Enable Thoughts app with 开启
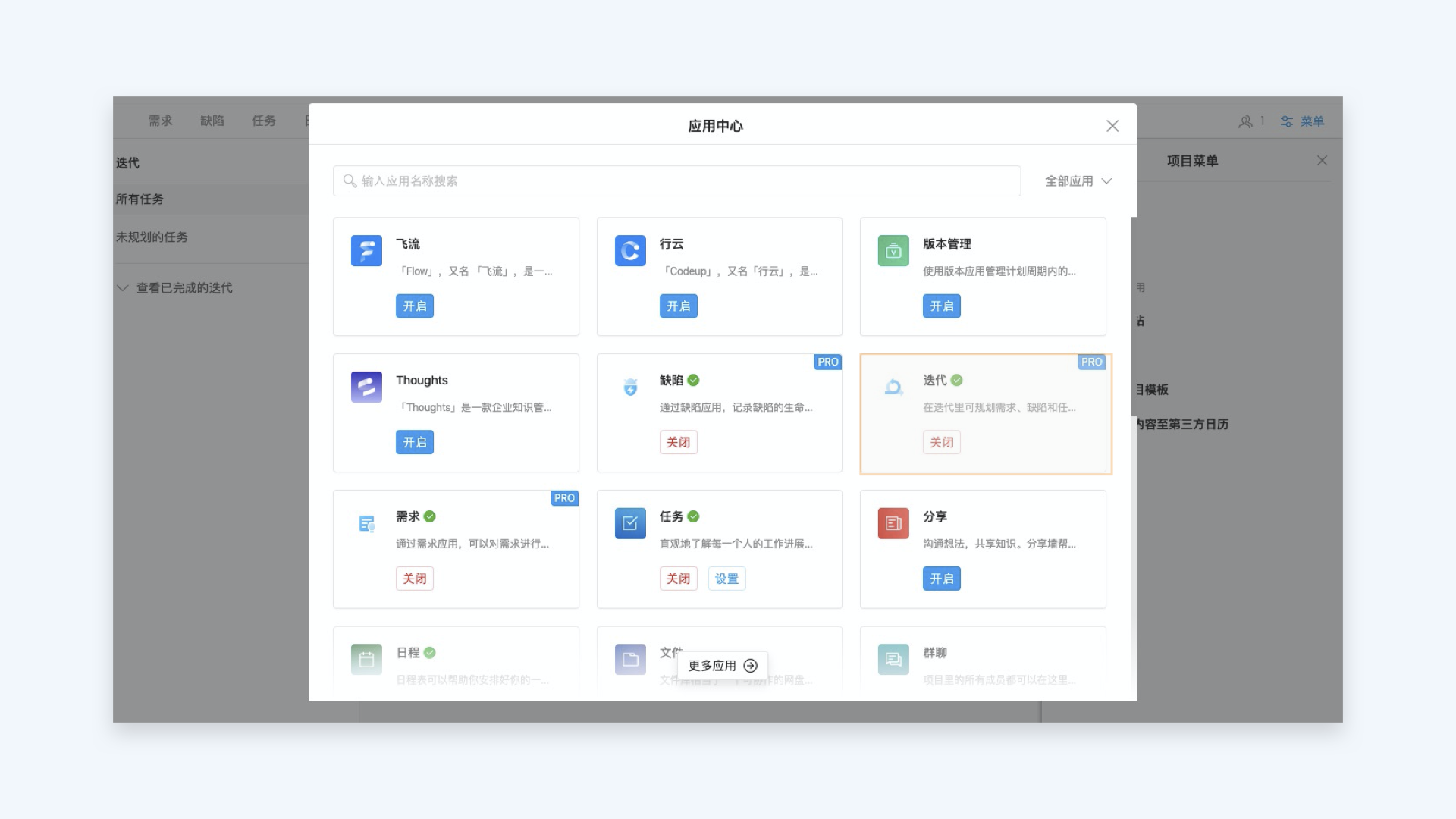 click(415, 442)
